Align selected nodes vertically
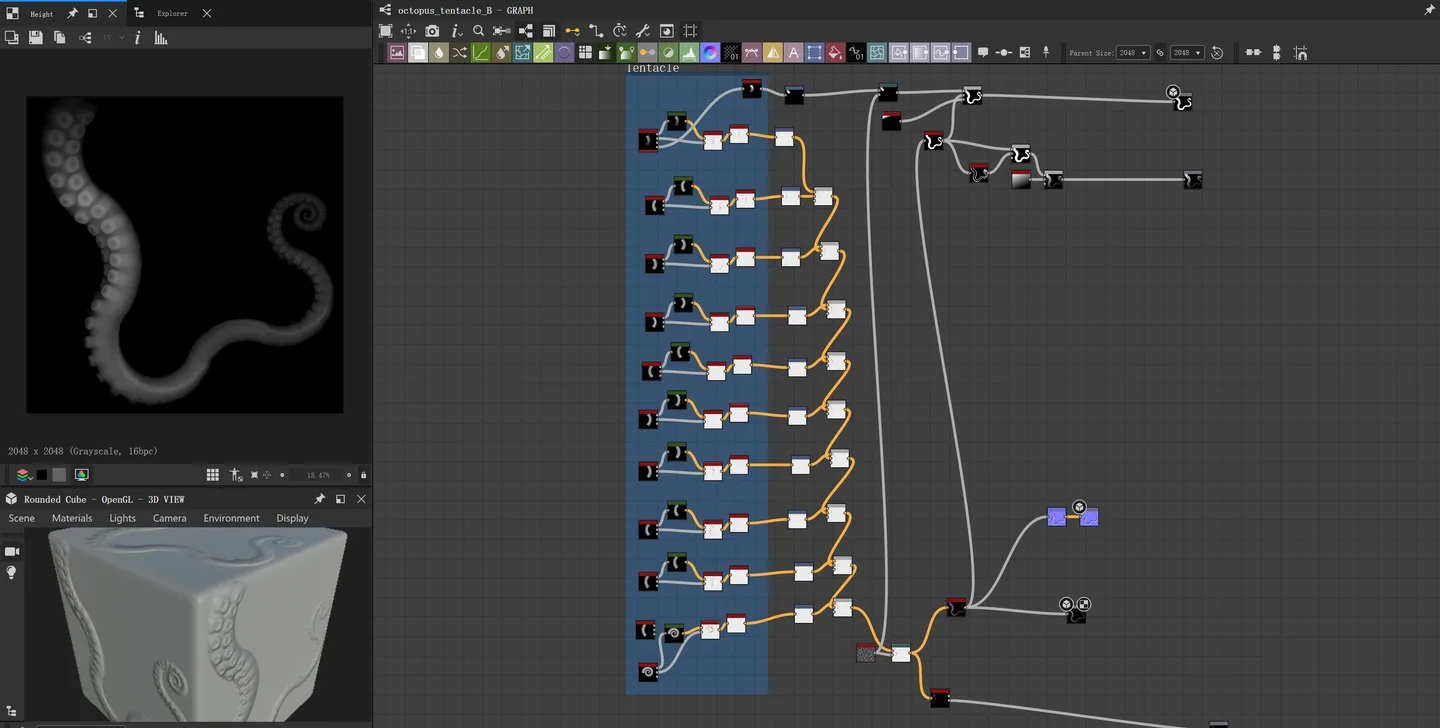1440x728 pixels. tap(1277, 52)
